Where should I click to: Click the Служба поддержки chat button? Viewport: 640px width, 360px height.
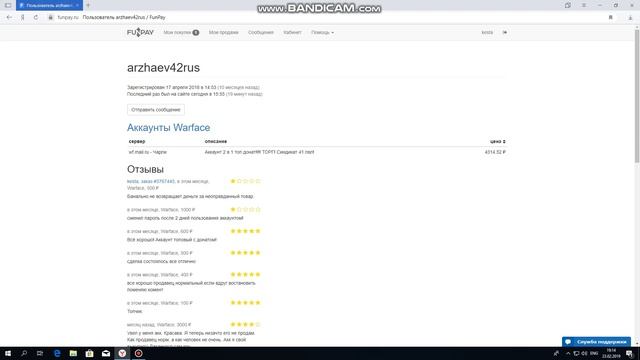pyautogui.click(x=596, y=342)
